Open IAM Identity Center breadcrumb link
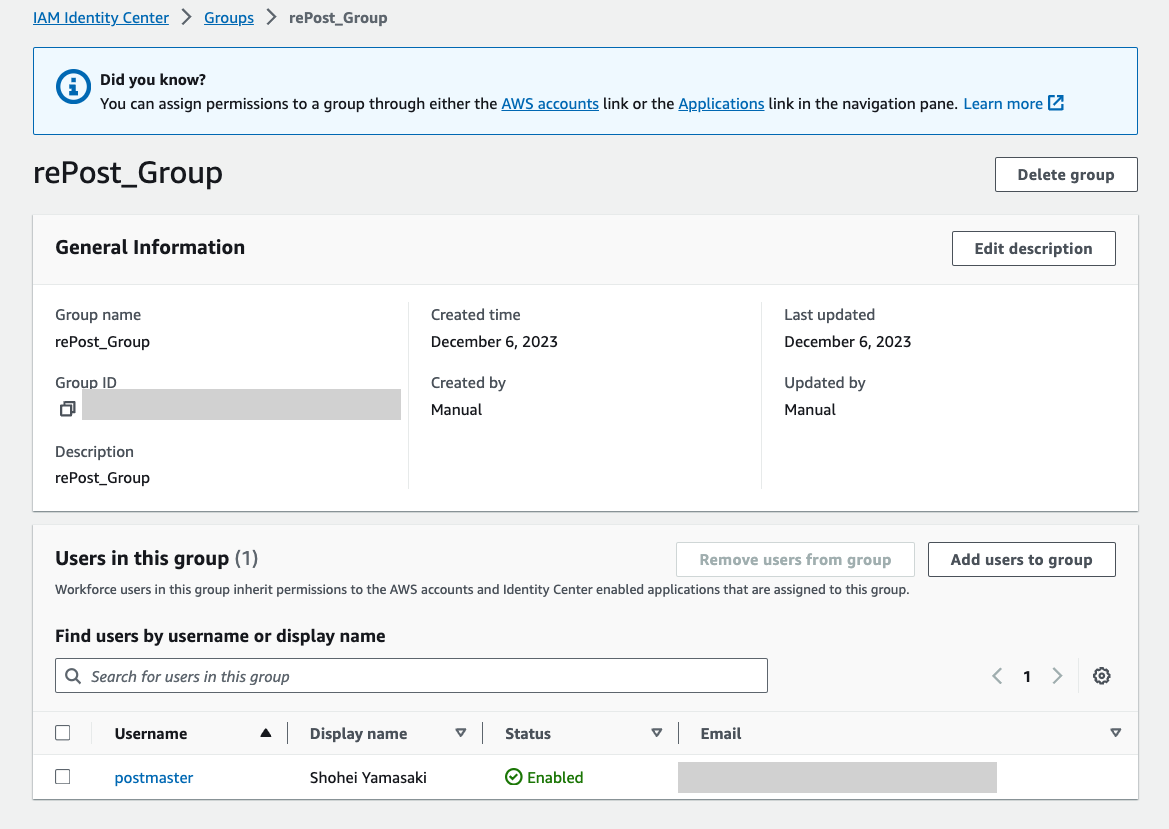1169x829 pixels. [100, 17]
